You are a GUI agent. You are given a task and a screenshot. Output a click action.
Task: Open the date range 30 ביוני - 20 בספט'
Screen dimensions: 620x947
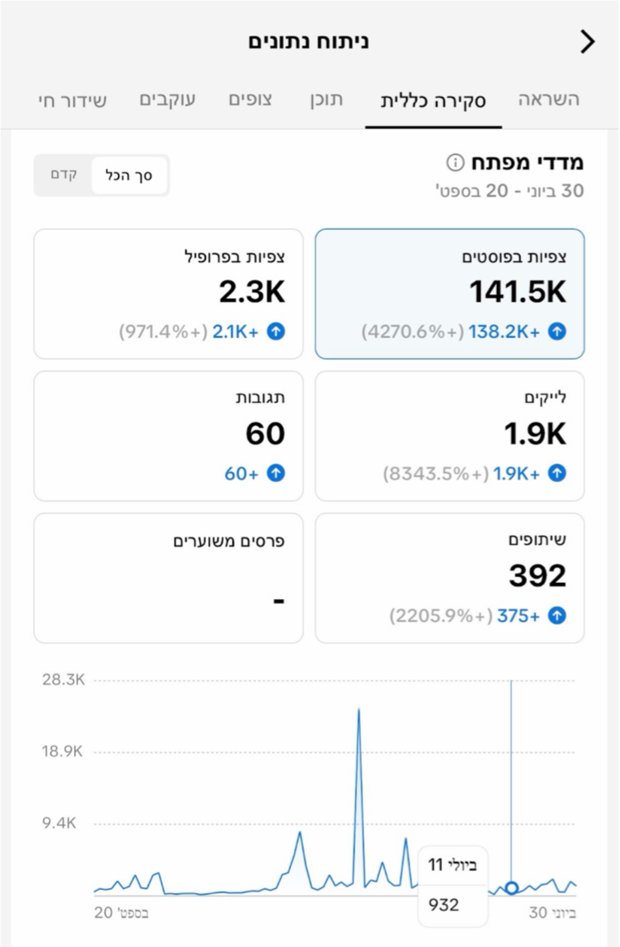[x=510, y=191]
